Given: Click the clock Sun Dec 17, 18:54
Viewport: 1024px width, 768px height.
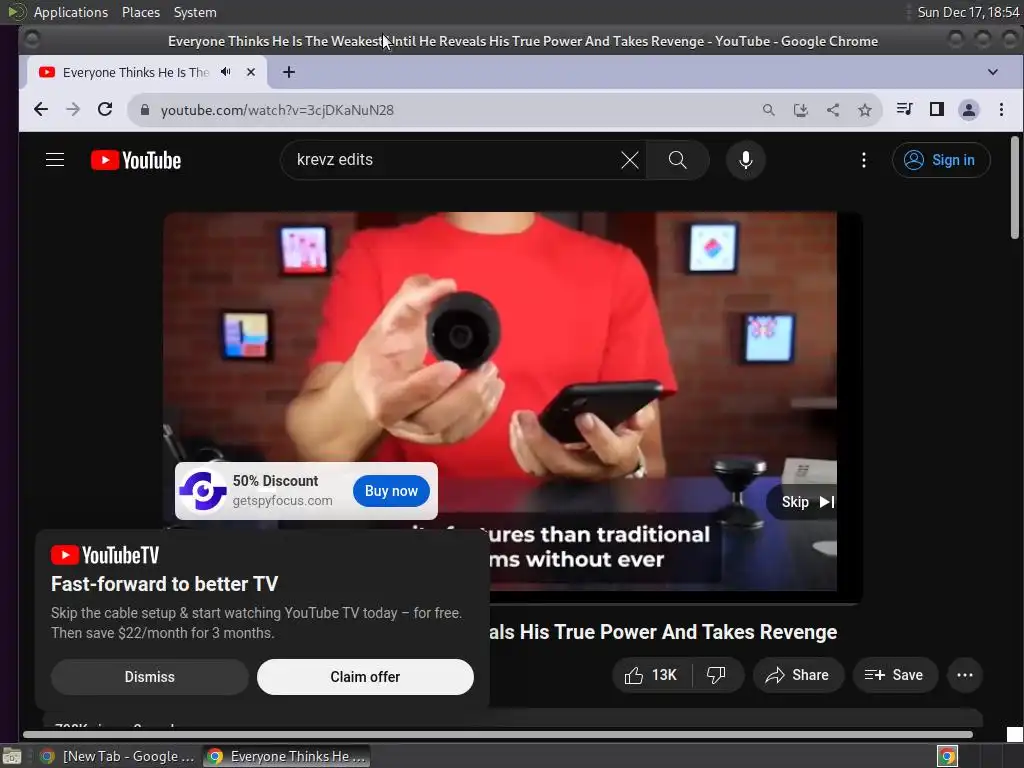Looking at the screenshot, I should click(968, 12).
